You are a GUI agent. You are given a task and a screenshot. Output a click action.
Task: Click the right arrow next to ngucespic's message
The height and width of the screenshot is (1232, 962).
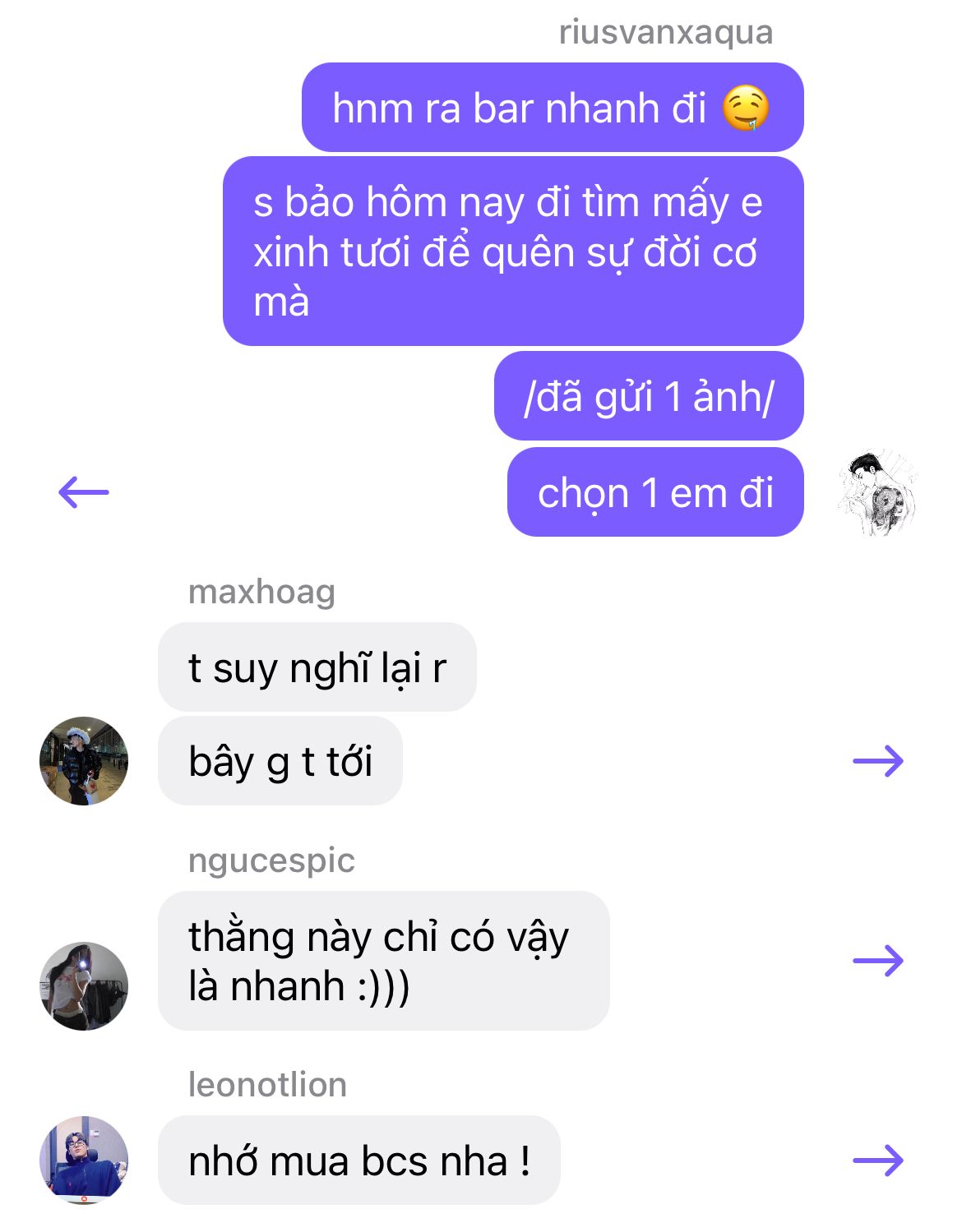(878, 961)
